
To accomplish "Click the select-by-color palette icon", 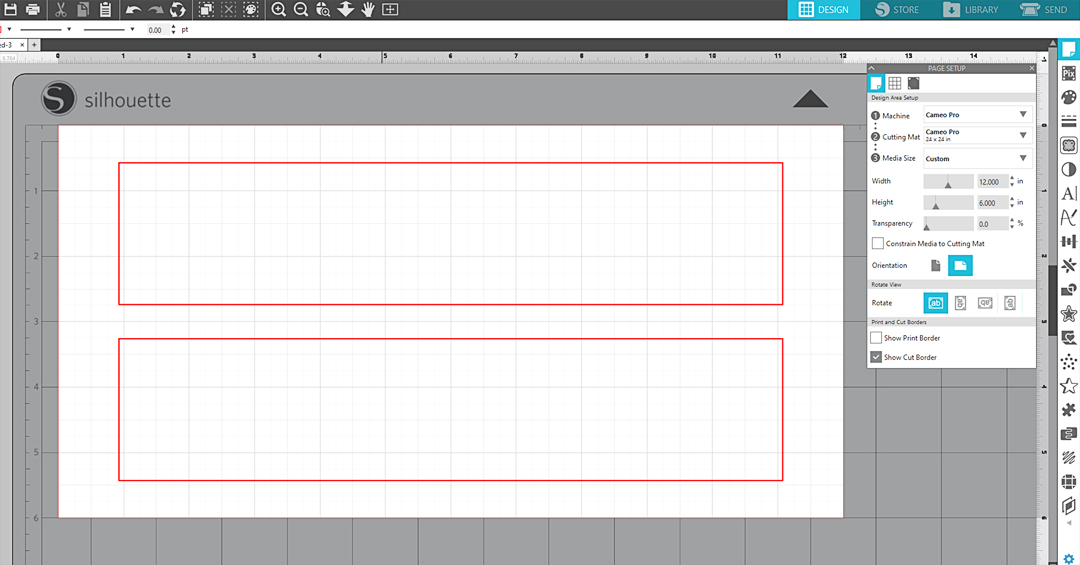I will (251, 10).
